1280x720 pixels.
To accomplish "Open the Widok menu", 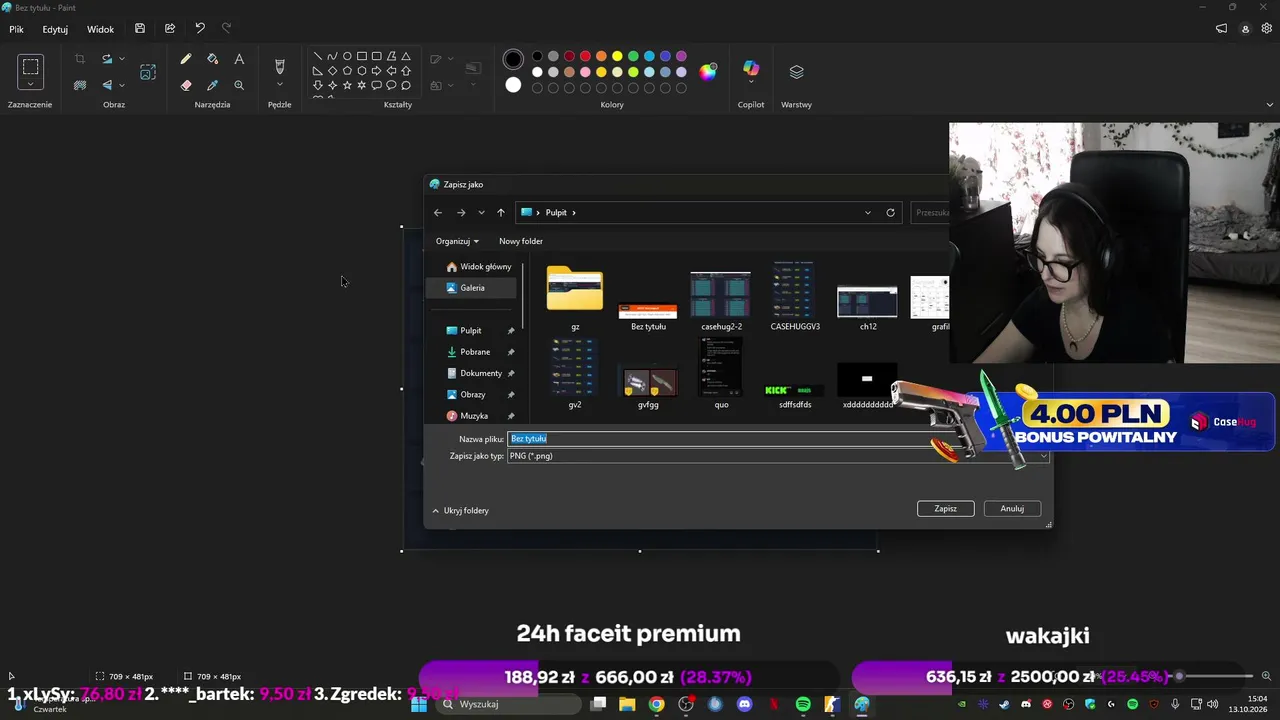I will pos(100,29).
